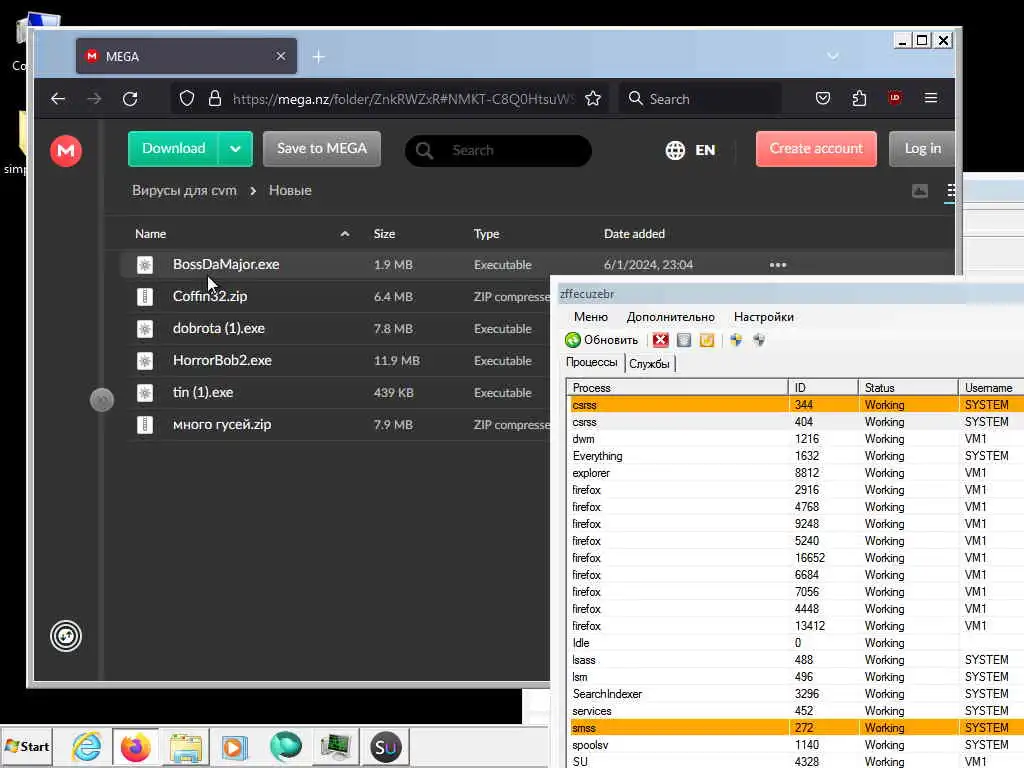Switch to Процессы tab
The width and height of the screenshot is (1024, 768).
tap(592, 362)
